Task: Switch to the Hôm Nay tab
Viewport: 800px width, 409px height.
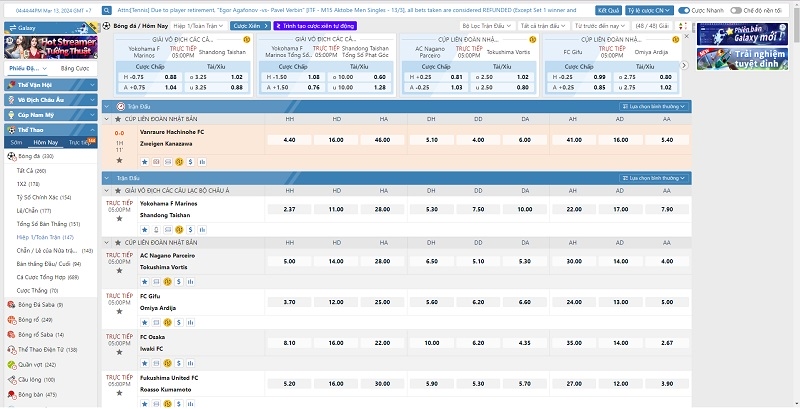Action: 47,143
